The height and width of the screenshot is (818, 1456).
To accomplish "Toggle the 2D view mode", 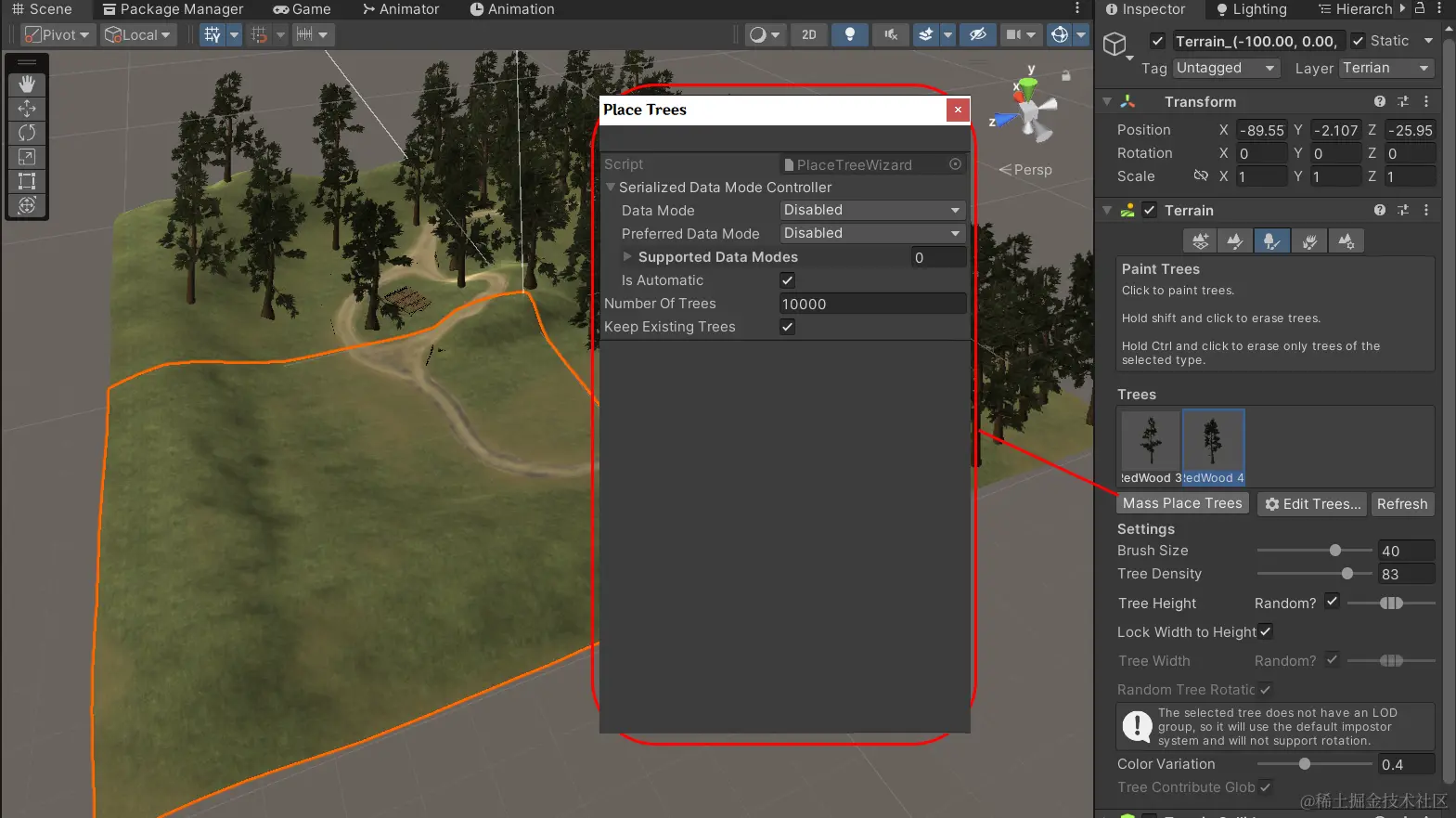I will pyautogui.click(x=809, y=34).
